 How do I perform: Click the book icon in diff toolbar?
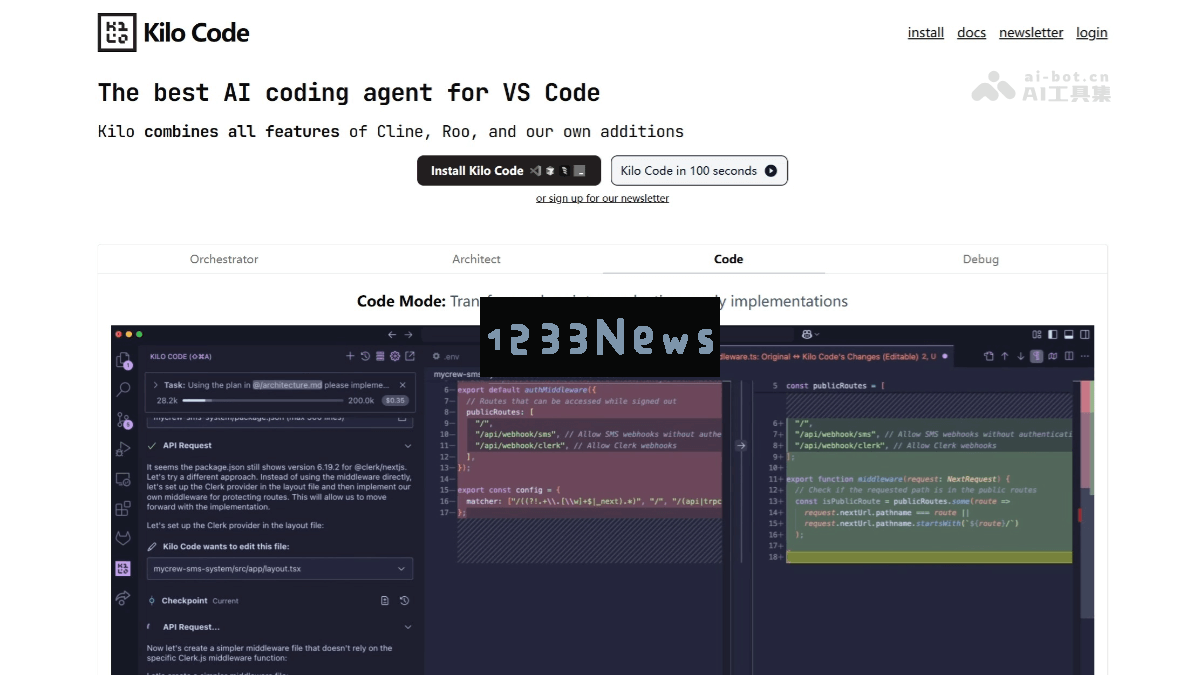(1053, 356)
